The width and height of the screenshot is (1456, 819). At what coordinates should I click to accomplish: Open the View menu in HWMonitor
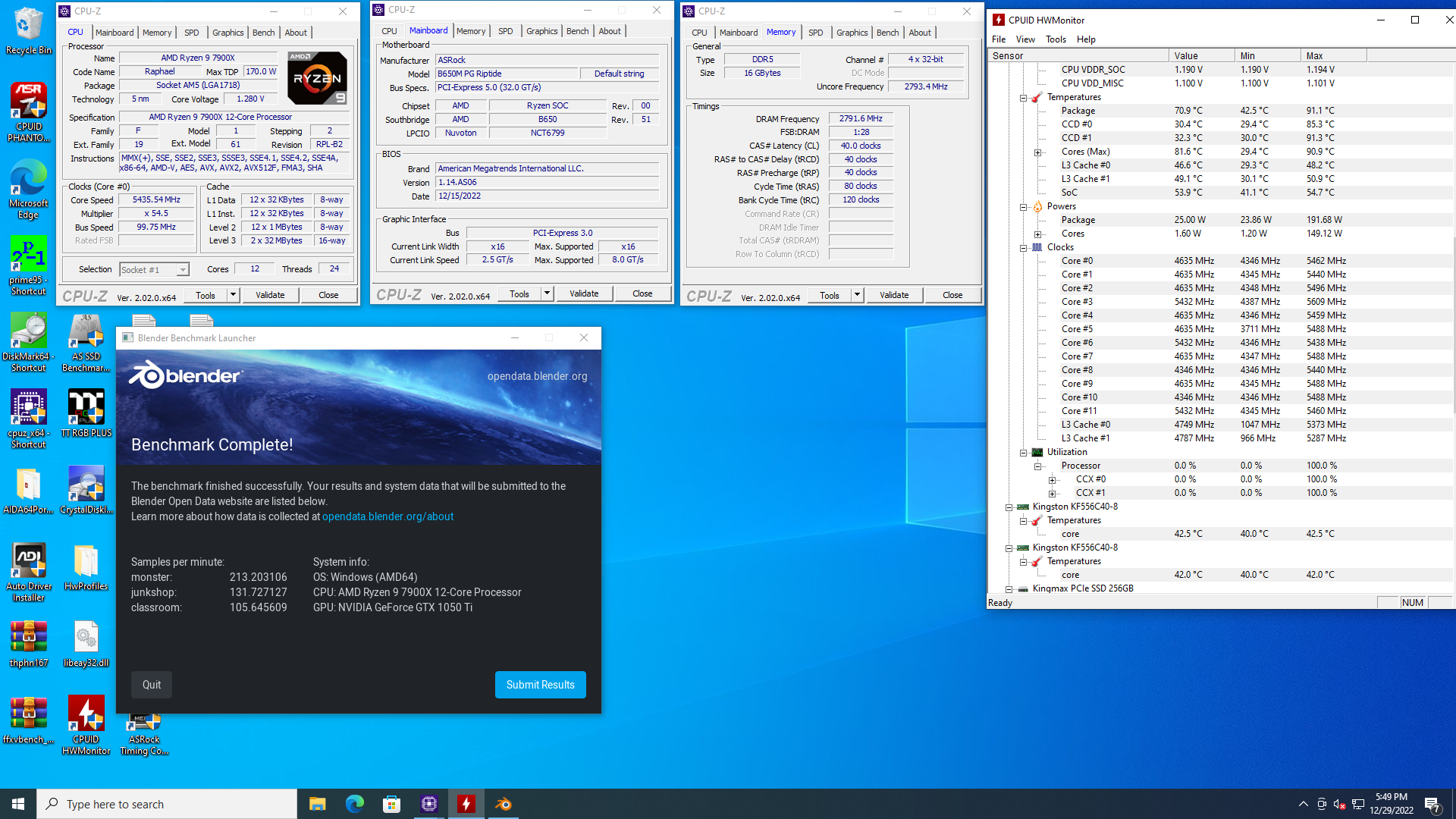[1025, 39]
